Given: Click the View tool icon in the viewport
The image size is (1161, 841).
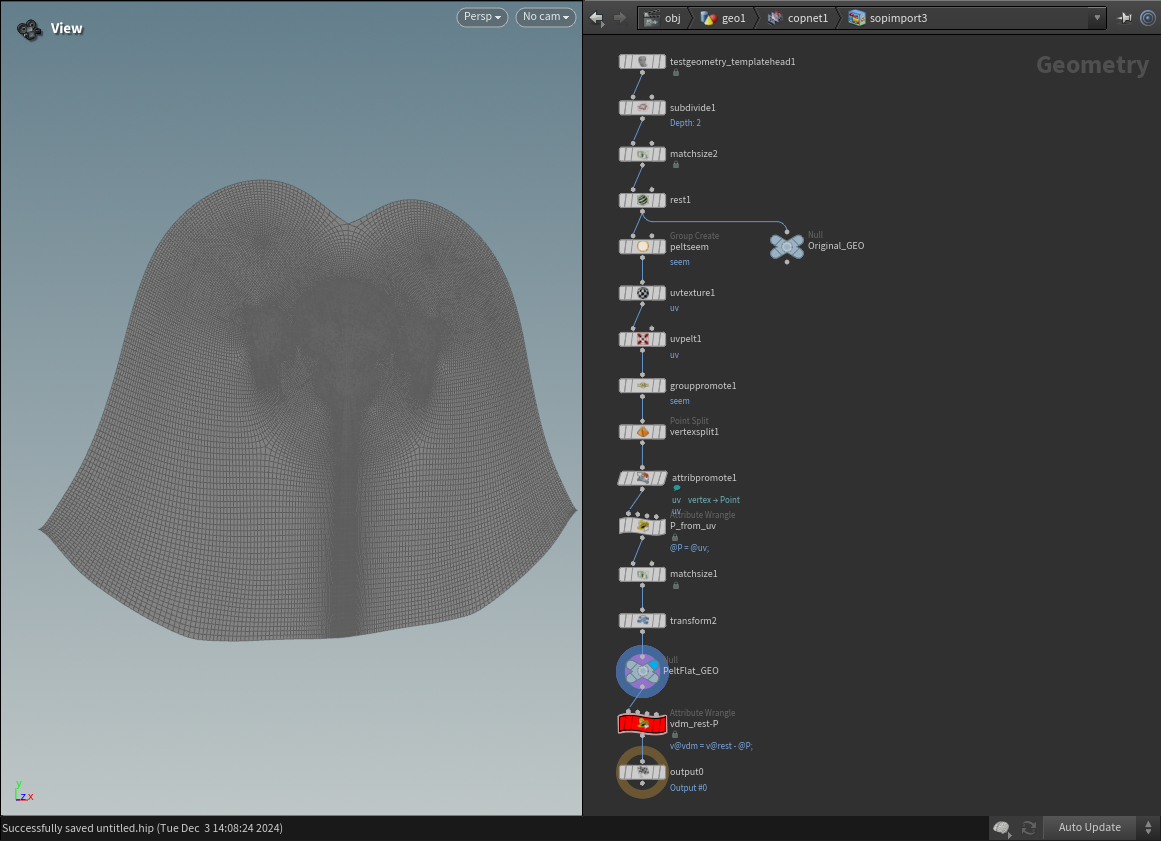Looking at the screenshot, I should click(x=30, y=30).
